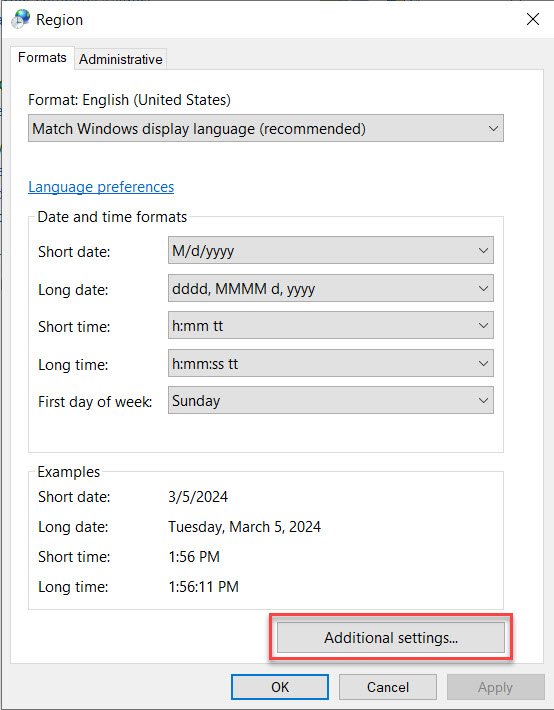Viewport: 554px width, 710px height.
Task: Expand the Long time format dropdown
Action: (331, 364)
